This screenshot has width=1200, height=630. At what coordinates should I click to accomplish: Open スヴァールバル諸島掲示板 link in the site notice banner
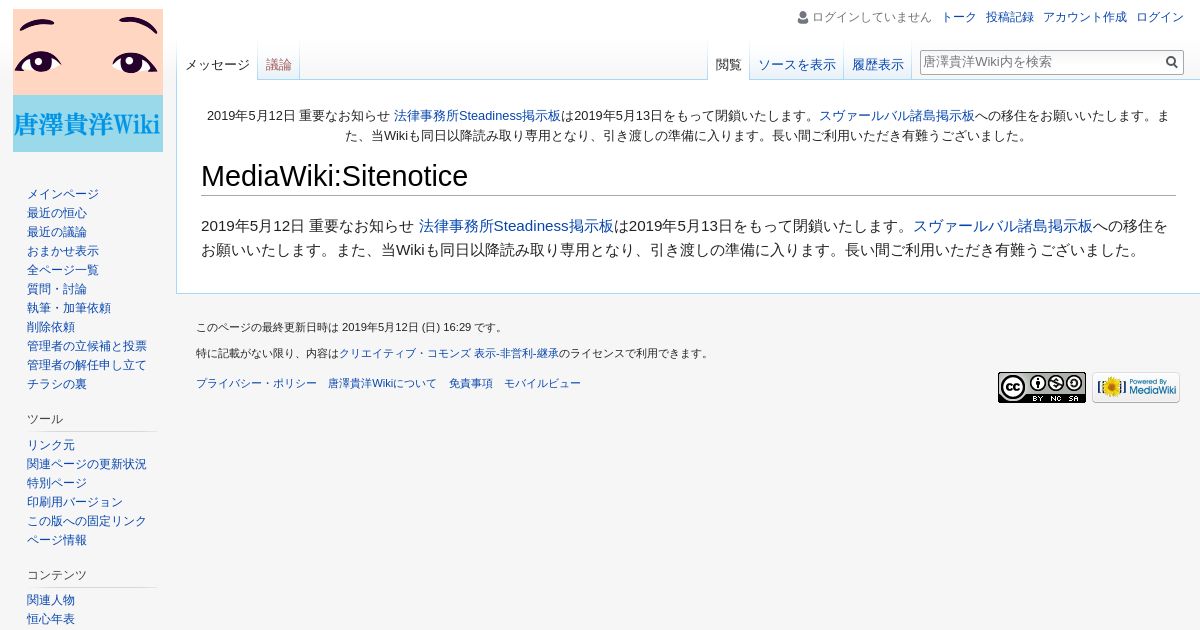(x=897, y=116)
